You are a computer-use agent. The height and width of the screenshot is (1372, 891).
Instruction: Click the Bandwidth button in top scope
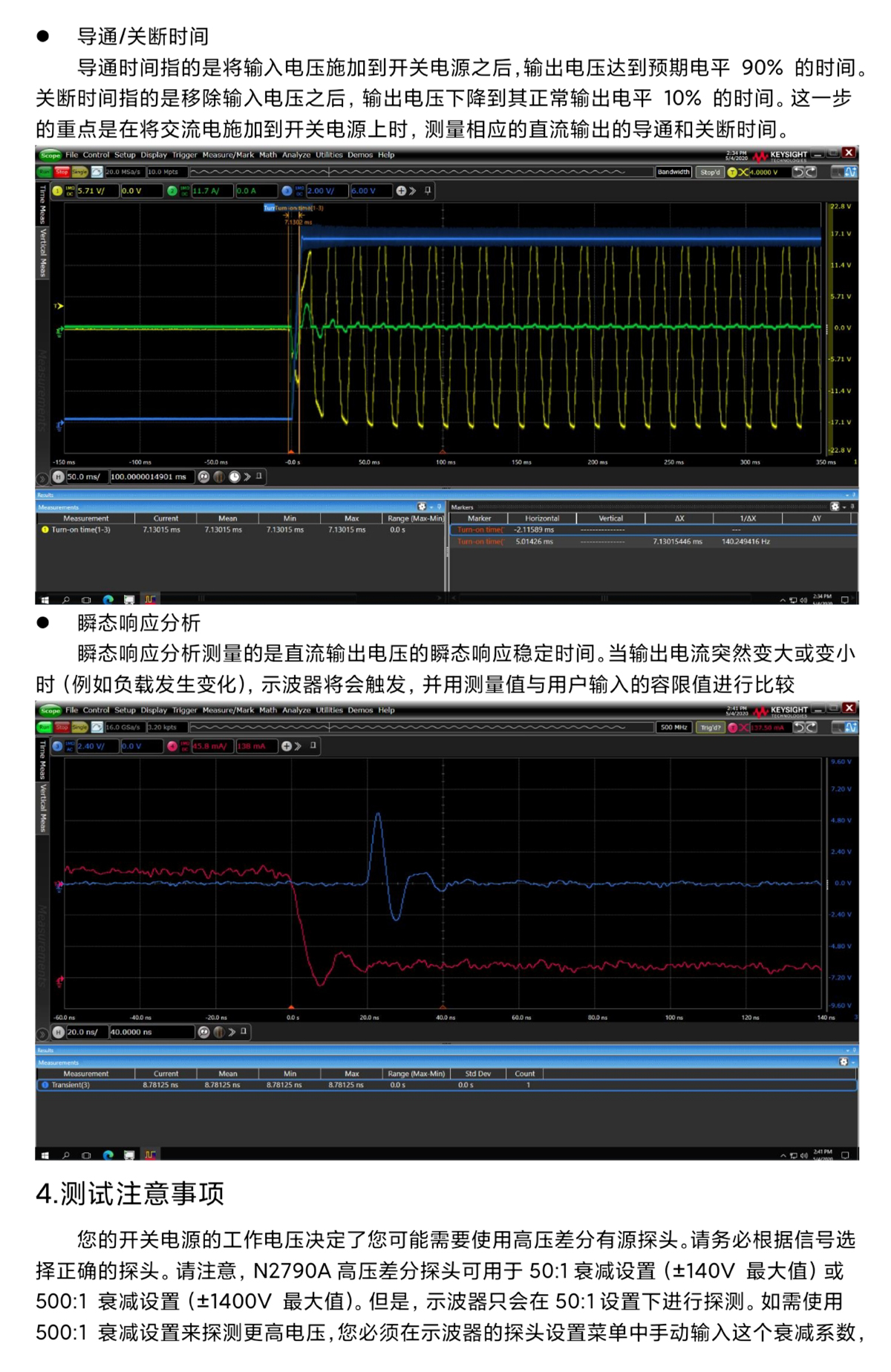click(x=673, y=172)
